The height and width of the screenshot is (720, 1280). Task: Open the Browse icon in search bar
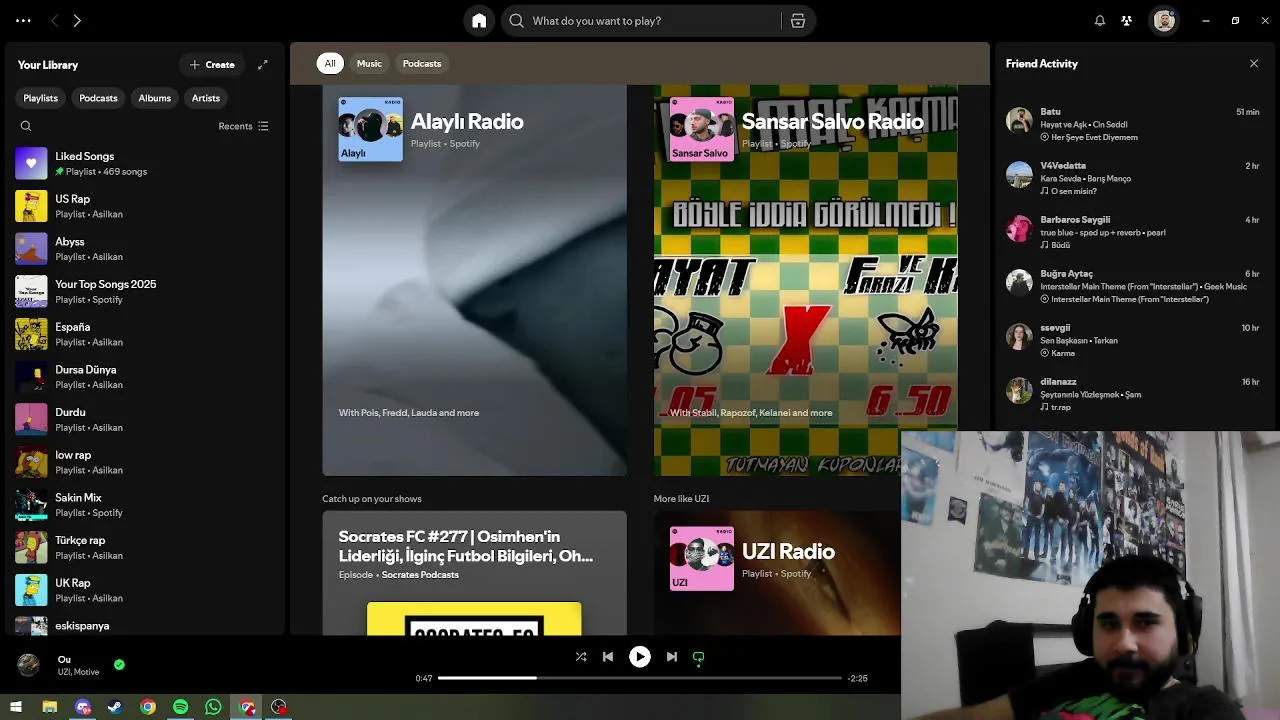point(797,21)
